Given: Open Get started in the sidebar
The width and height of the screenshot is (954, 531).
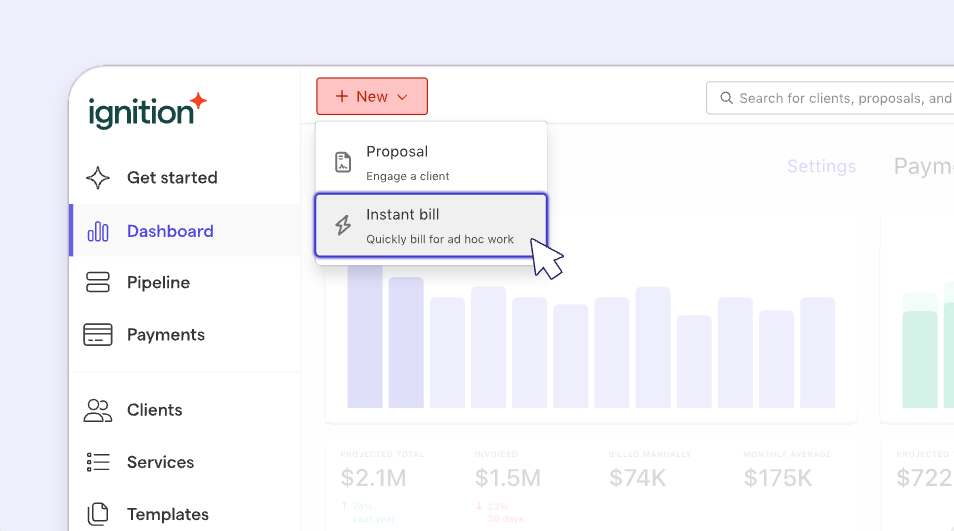Looking at the screenshot, I should pos(172,178).
